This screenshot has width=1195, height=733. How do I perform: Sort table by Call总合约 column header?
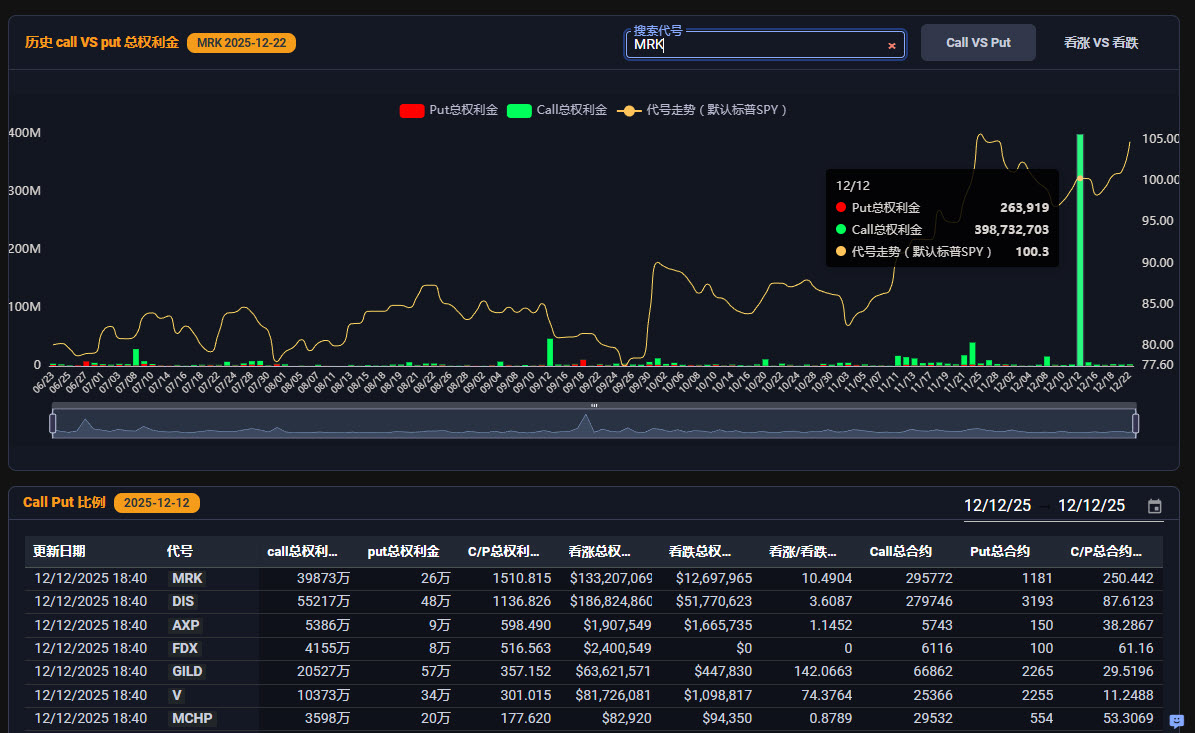pyautogui.click(x=900, y=551)
